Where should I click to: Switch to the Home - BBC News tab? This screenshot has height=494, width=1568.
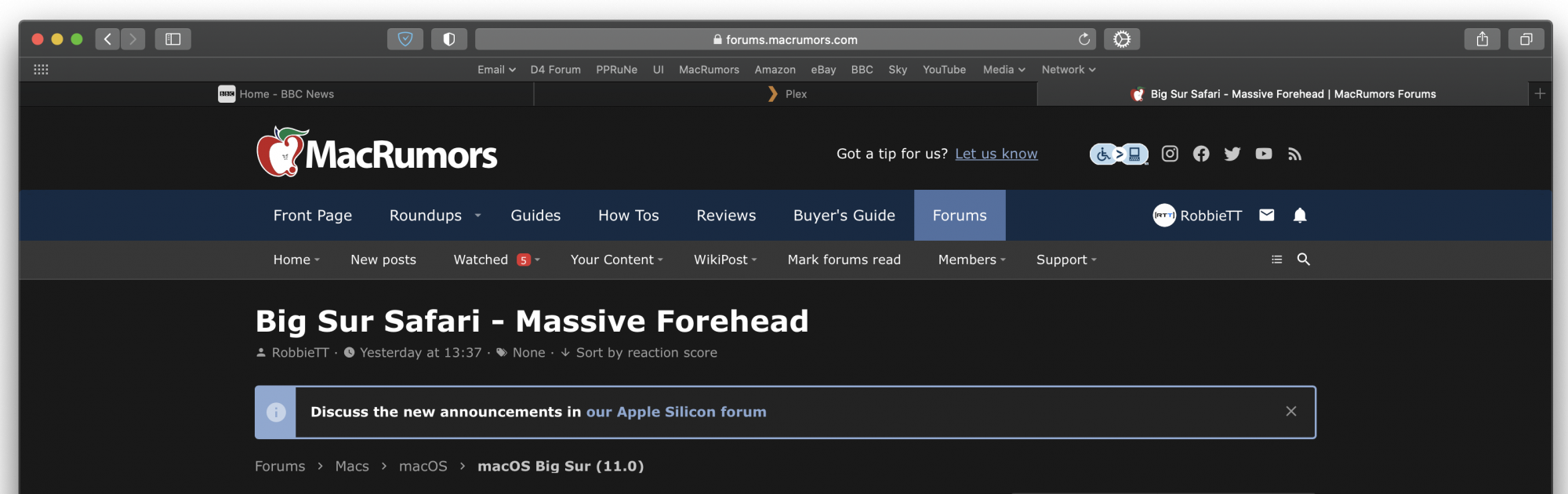276,94
